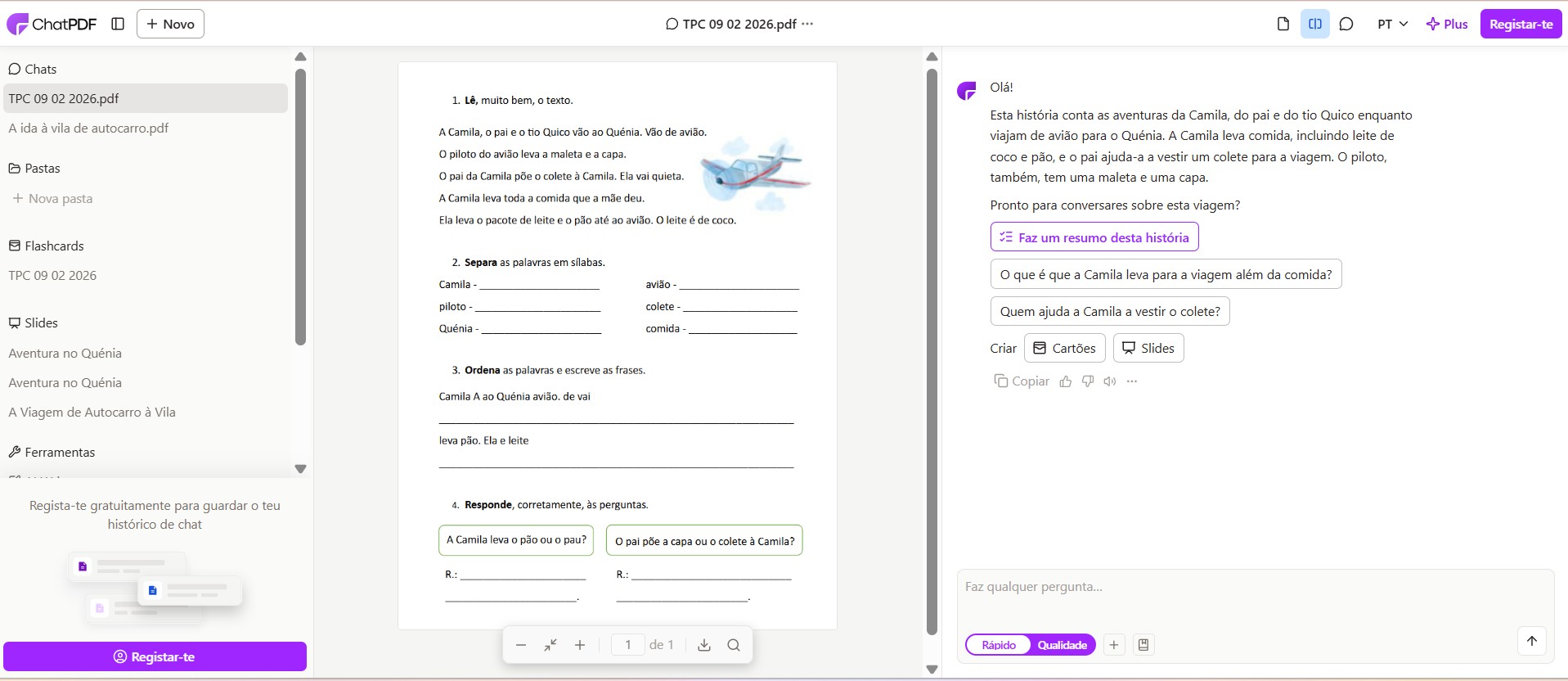Screen dimensions: 1568x681
Task: Open the Flashcards section
Action: click(x=46, y=246)
